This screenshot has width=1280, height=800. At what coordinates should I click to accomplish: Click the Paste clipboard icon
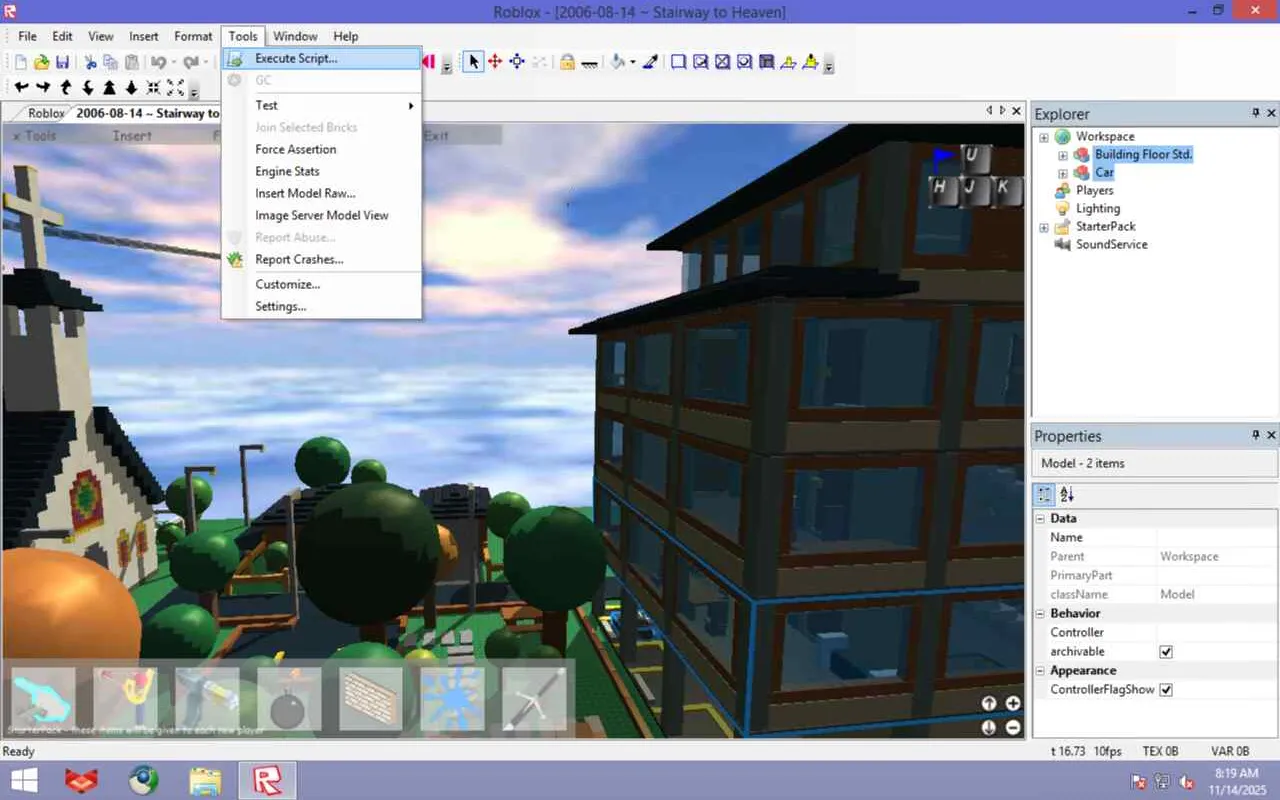tap(131, 62)
